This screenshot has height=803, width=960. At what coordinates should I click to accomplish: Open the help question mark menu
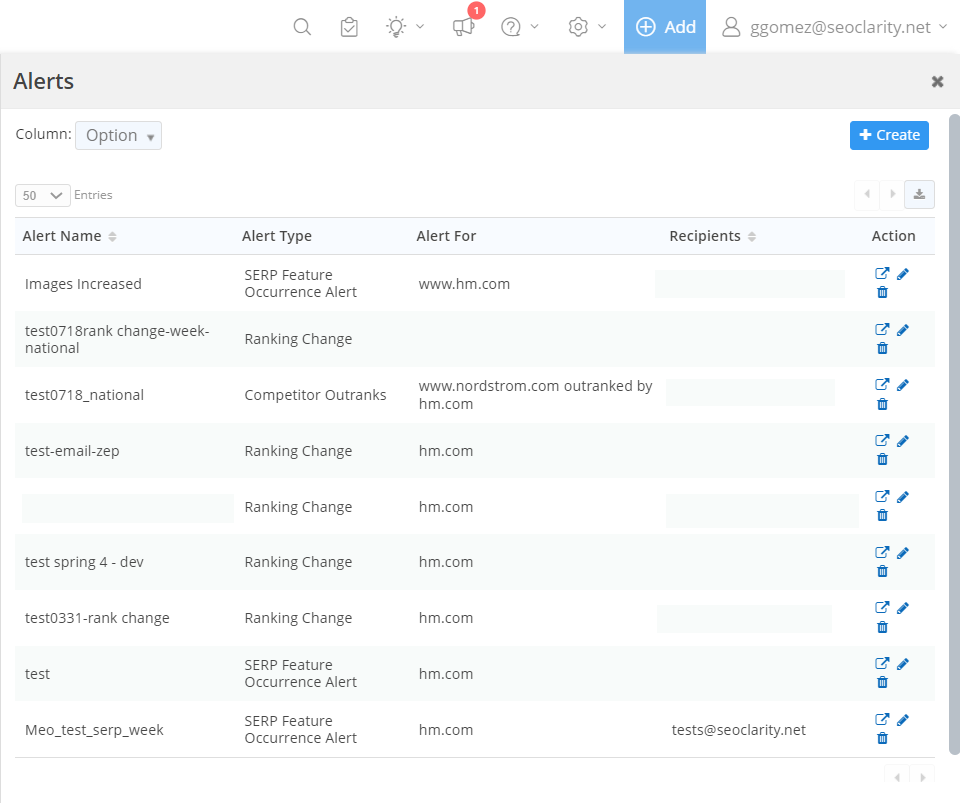520,27
